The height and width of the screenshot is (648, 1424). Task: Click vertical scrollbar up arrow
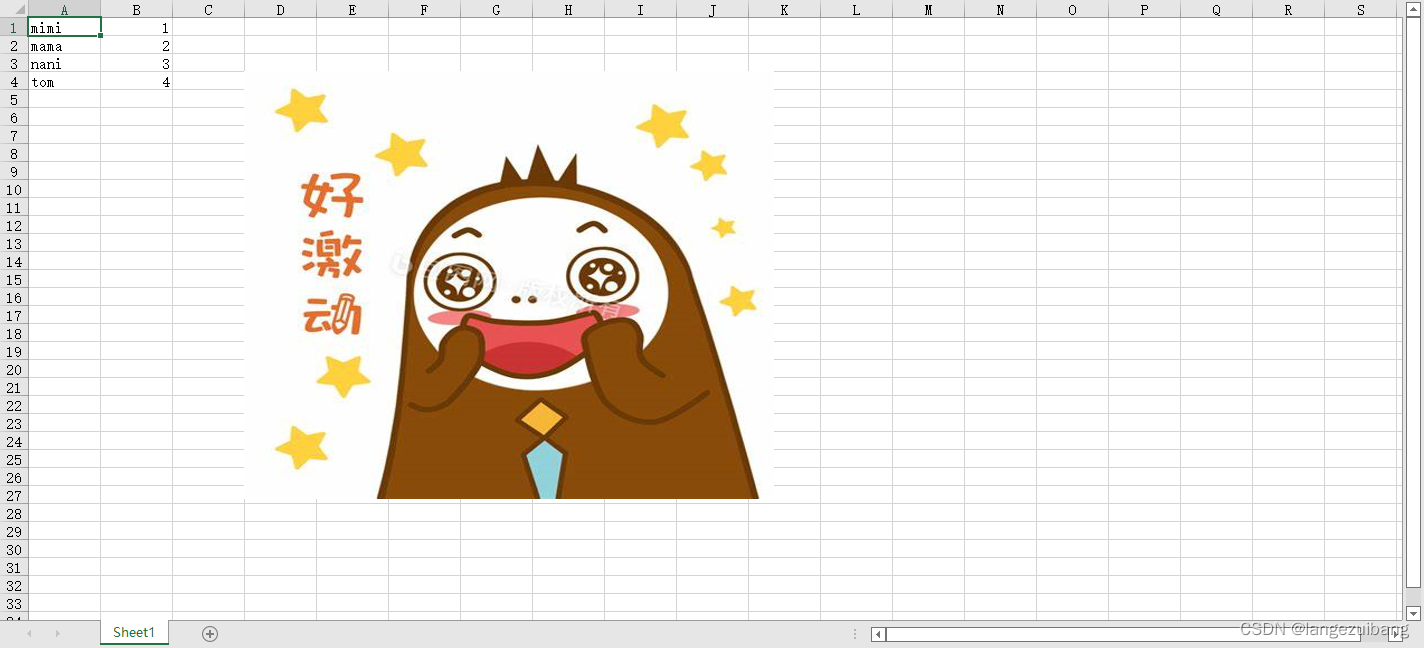pyautogui.click(x=1413, y=9)
